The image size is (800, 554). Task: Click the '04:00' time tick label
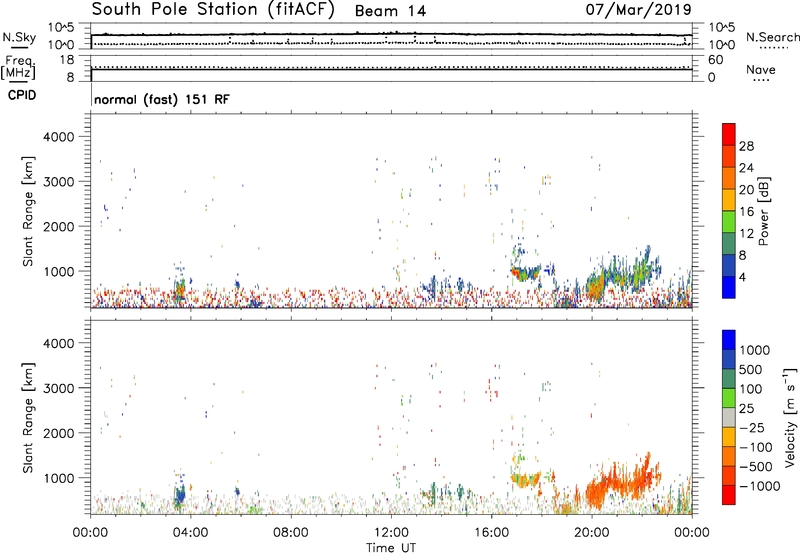click(x=190, y=533)
